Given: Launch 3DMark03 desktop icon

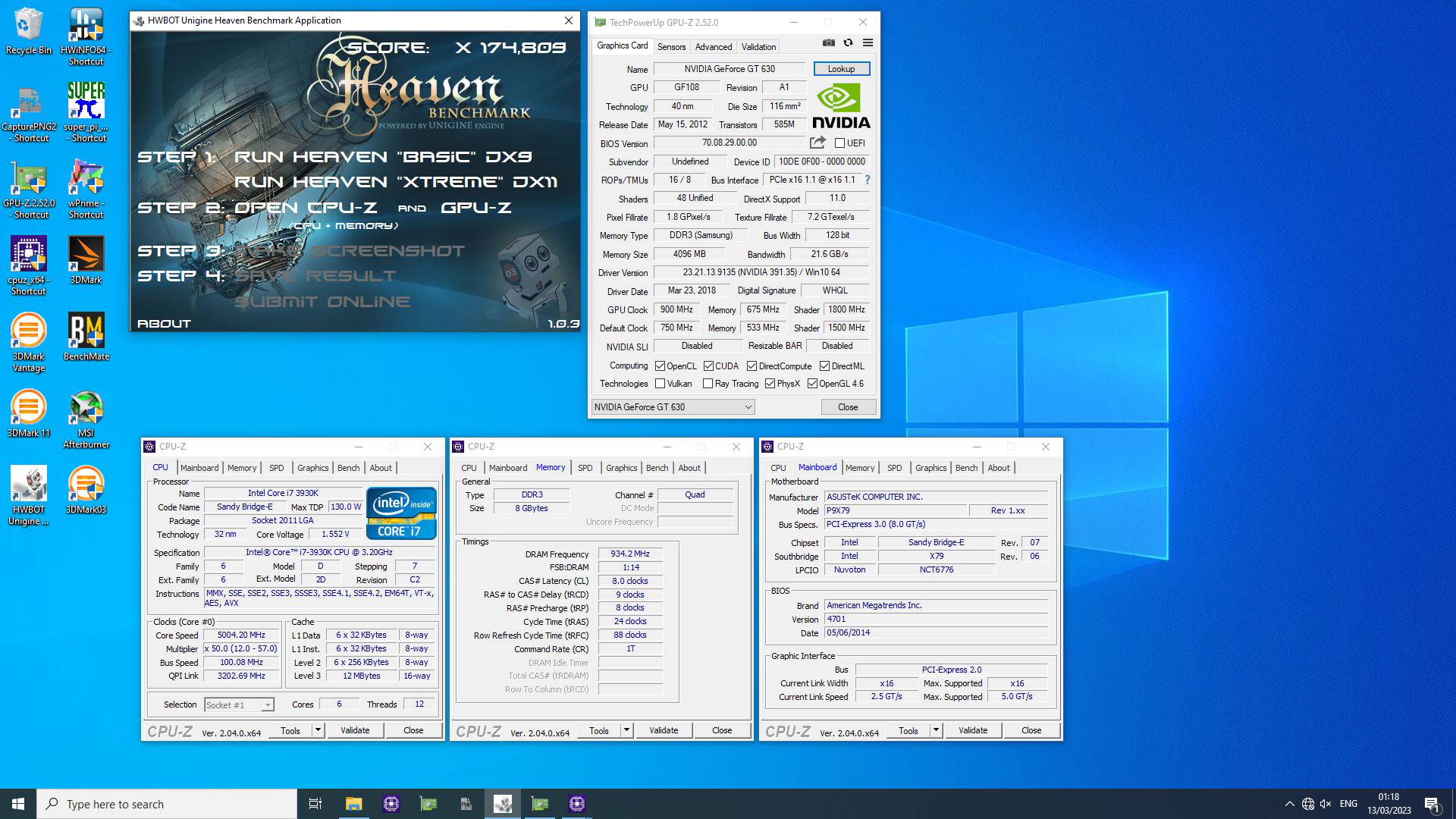Looking at the screenshot, I should [x=86, y=490].
